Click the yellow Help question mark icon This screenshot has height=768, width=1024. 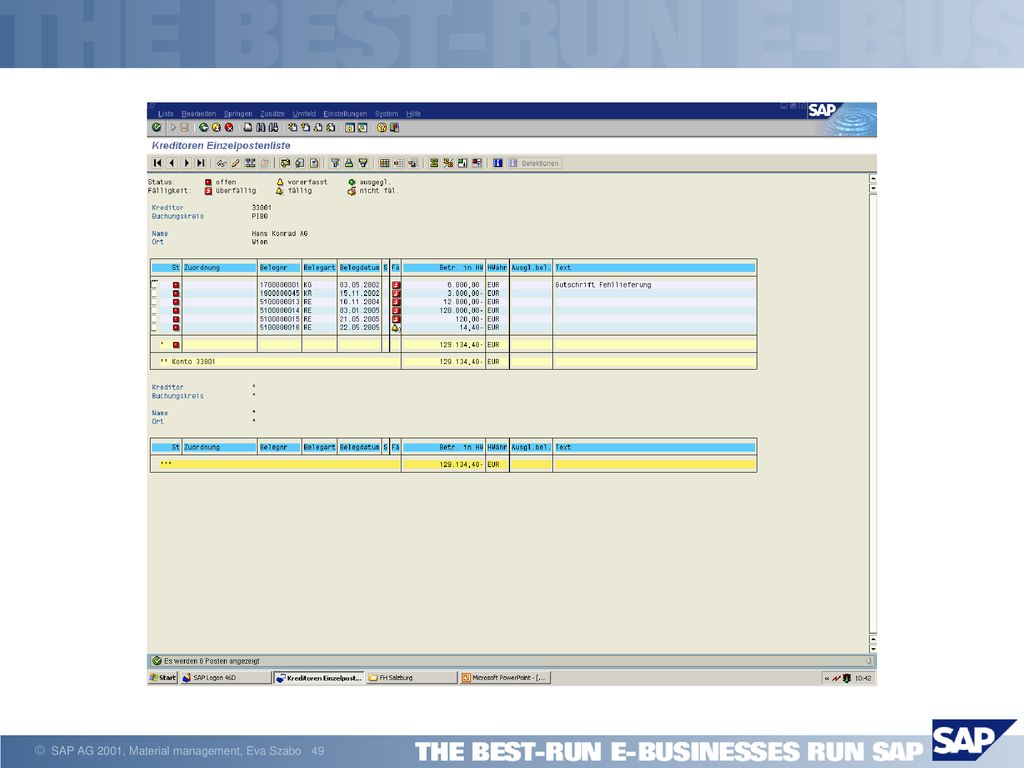coord(382,128)
